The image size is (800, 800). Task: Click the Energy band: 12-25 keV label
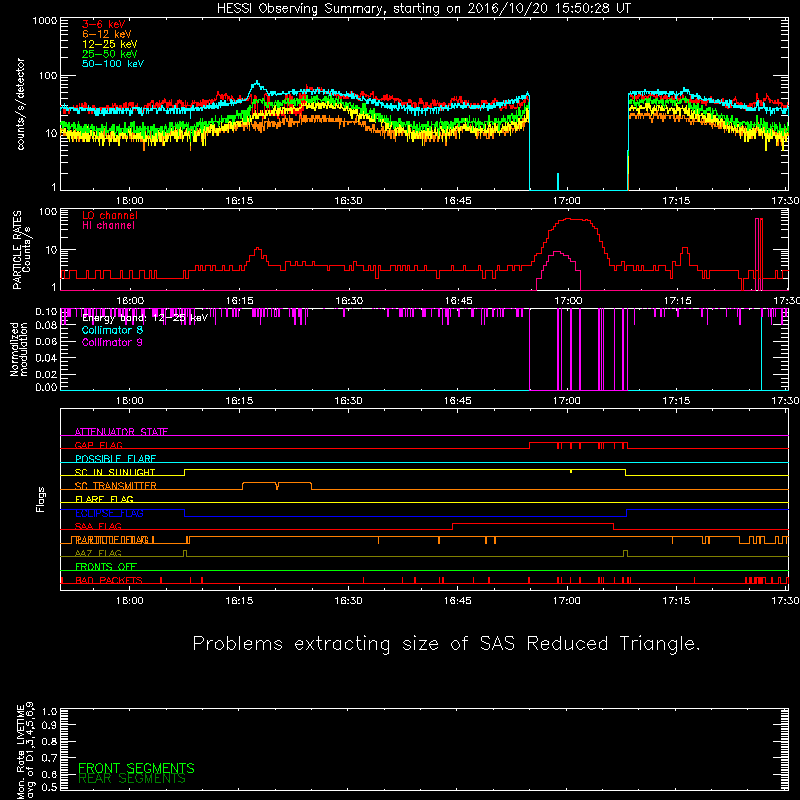click(144, 318)
